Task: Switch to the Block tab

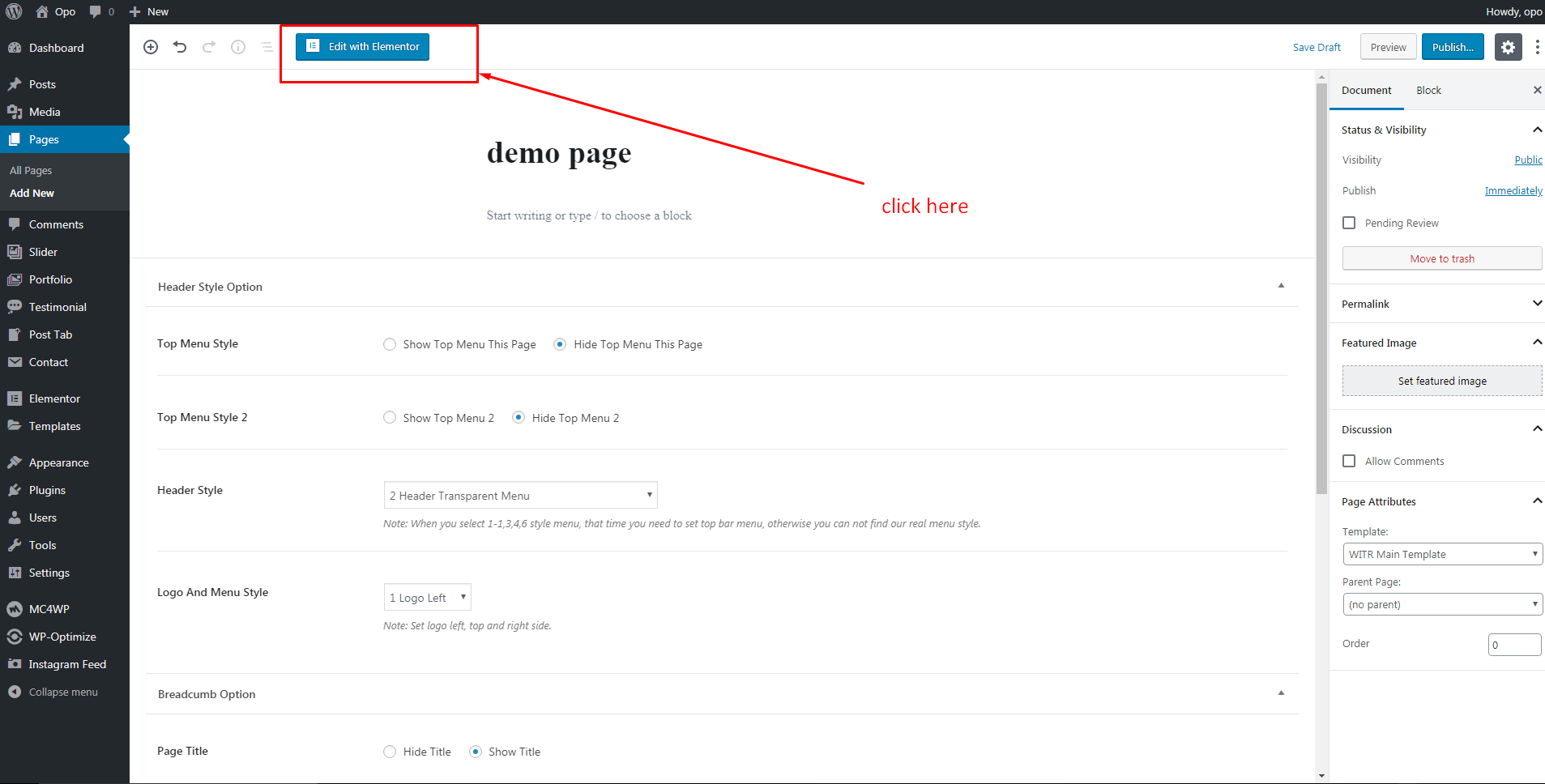Action: [x=1428, y=90]
